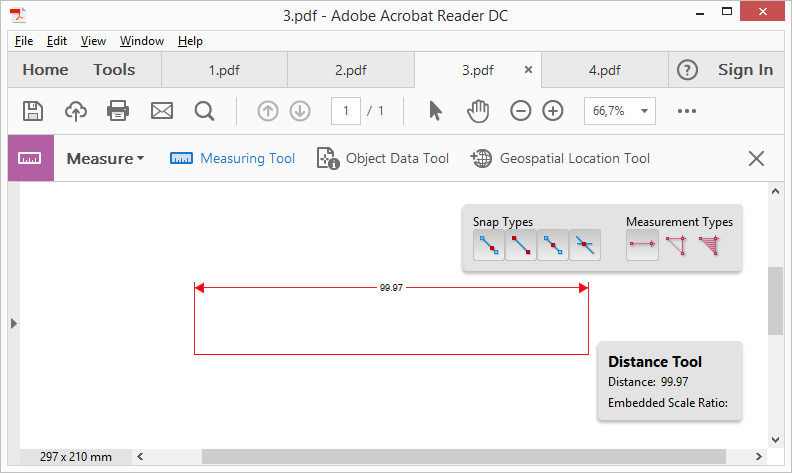The height and width of the screenshot is (473, 792).
Task: Print the document with the printer icon
Action: point(118,111)
